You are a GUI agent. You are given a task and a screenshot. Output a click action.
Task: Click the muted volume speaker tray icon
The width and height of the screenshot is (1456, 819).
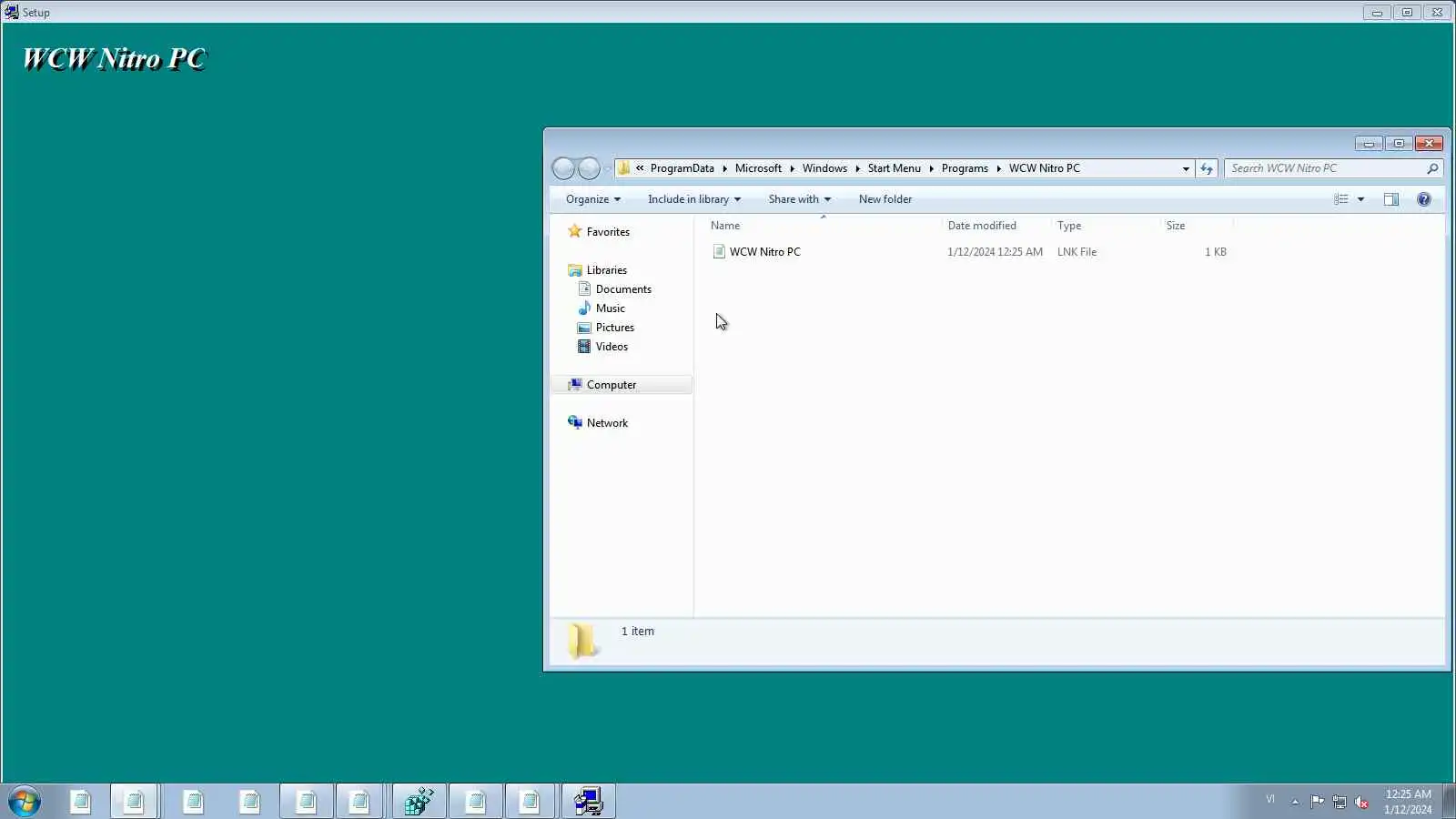[x=1362, y=802]
